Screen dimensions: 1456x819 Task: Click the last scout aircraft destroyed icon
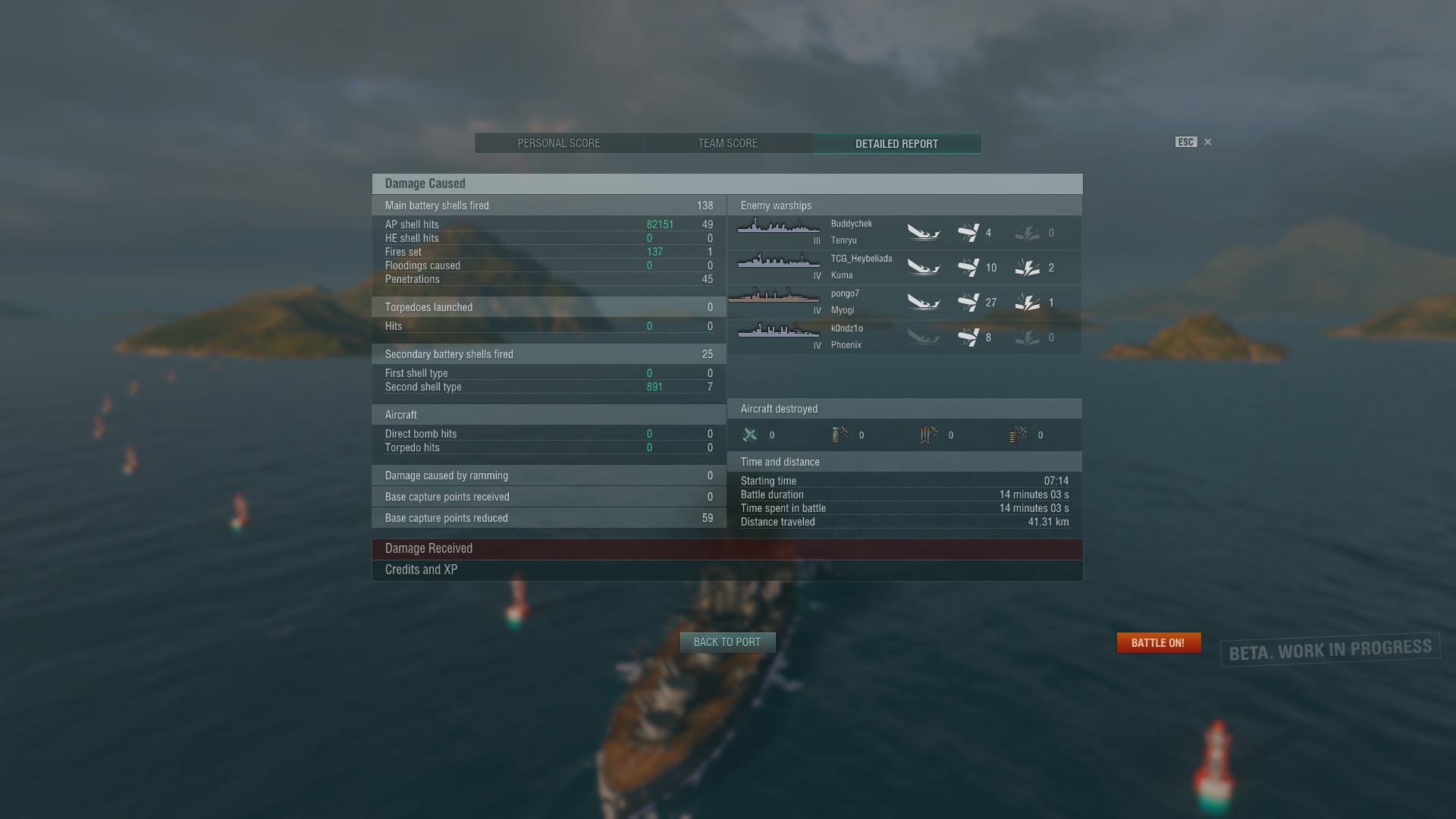click(x=1018, y=435)
